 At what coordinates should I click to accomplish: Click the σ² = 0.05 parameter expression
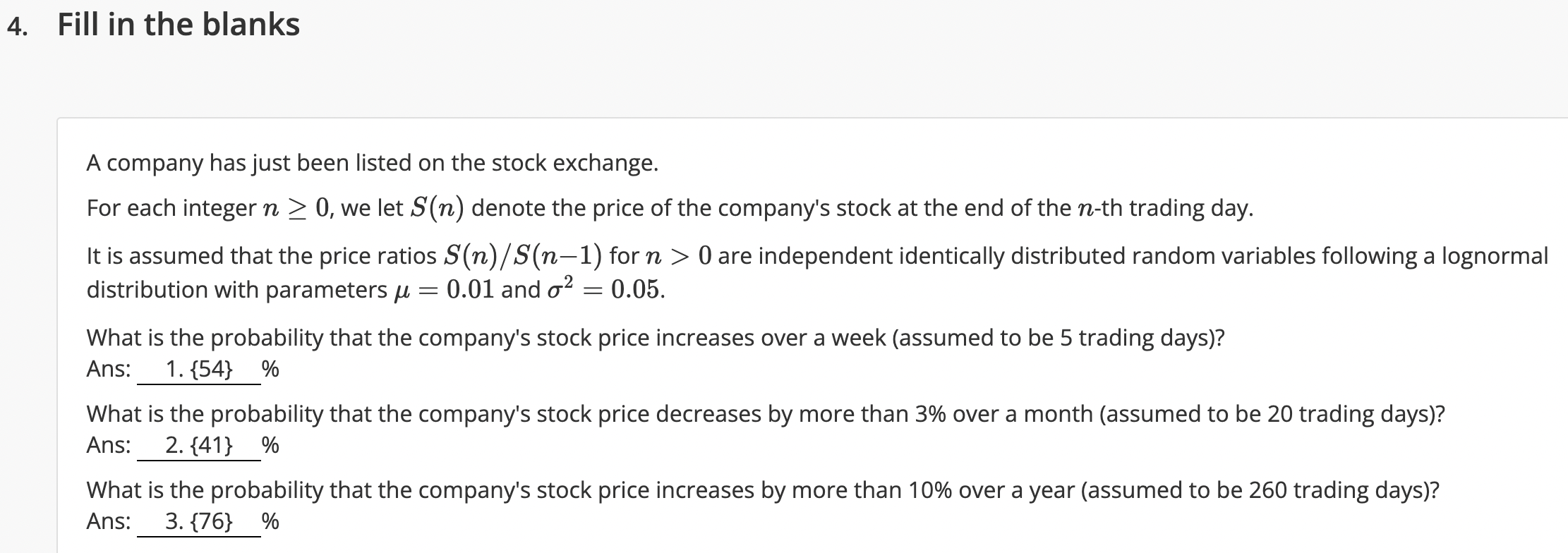point(604,290)
